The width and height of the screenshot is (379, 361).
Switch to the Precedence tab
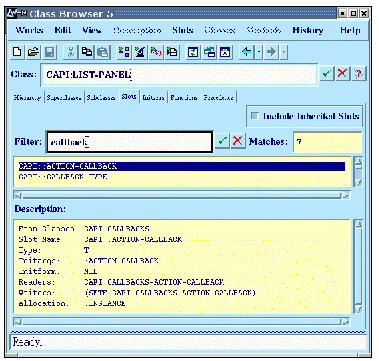point(218,98)
